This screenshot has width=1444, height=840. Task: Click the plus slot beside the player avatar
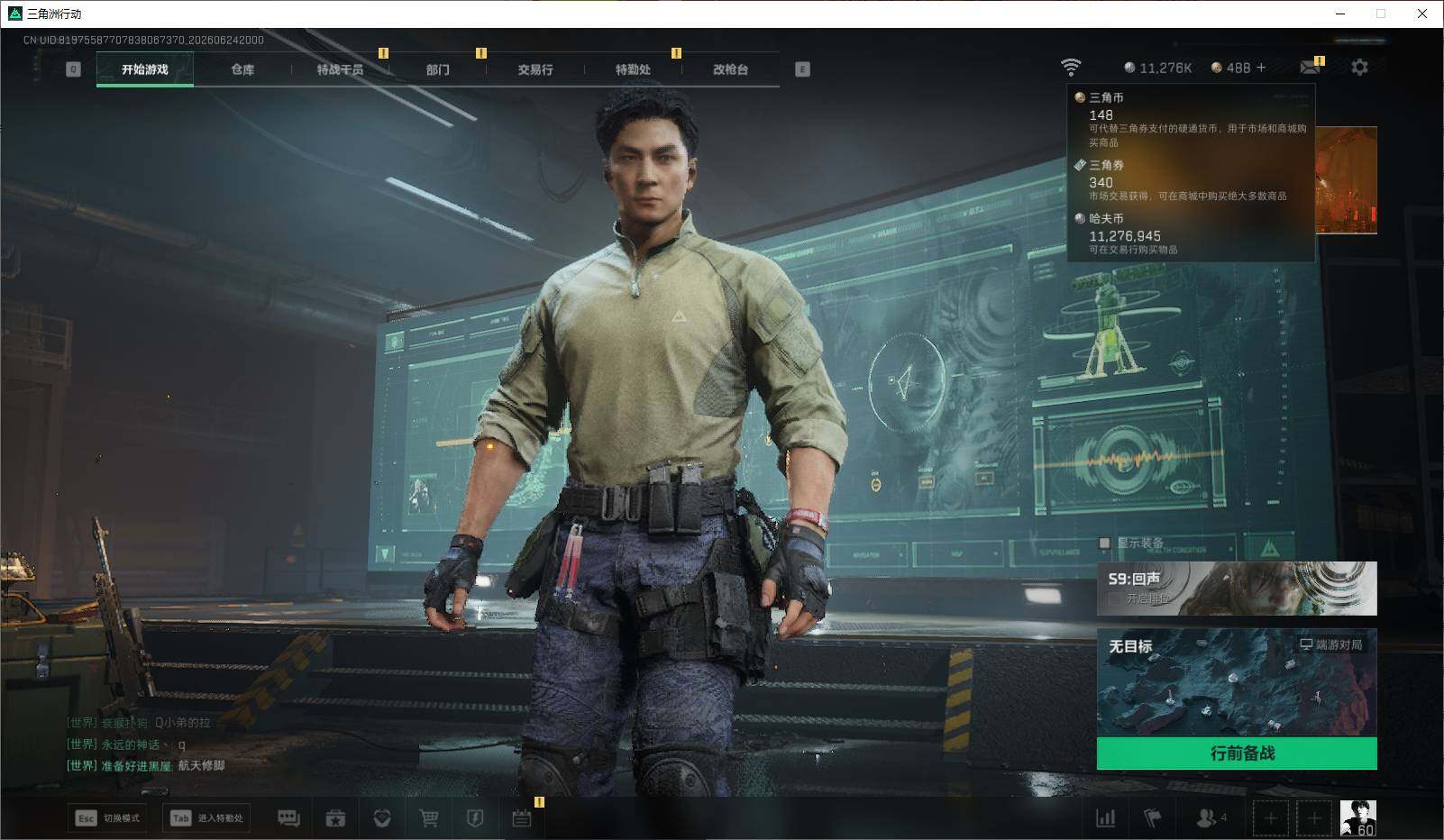coord(1314,818)
